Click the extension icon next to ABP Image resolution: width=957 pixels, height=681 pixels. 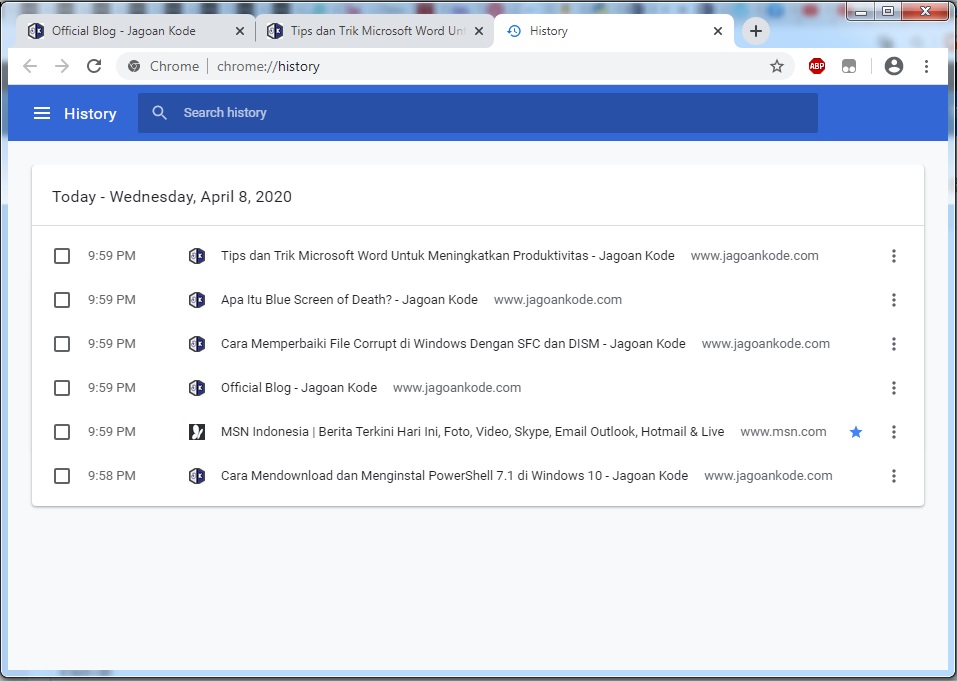click(849, 67)
